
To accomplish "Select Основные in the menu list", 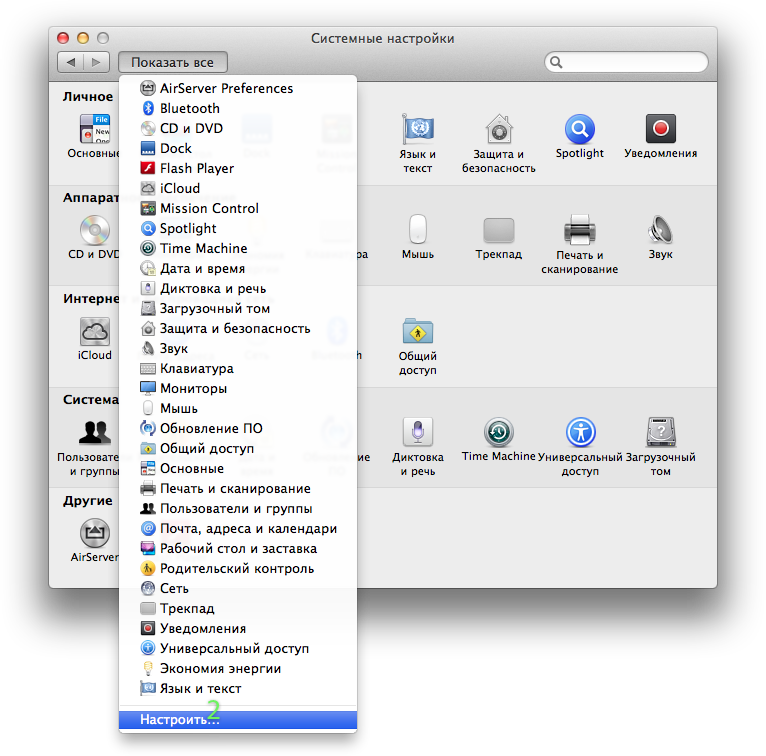I will pos(238,469).
